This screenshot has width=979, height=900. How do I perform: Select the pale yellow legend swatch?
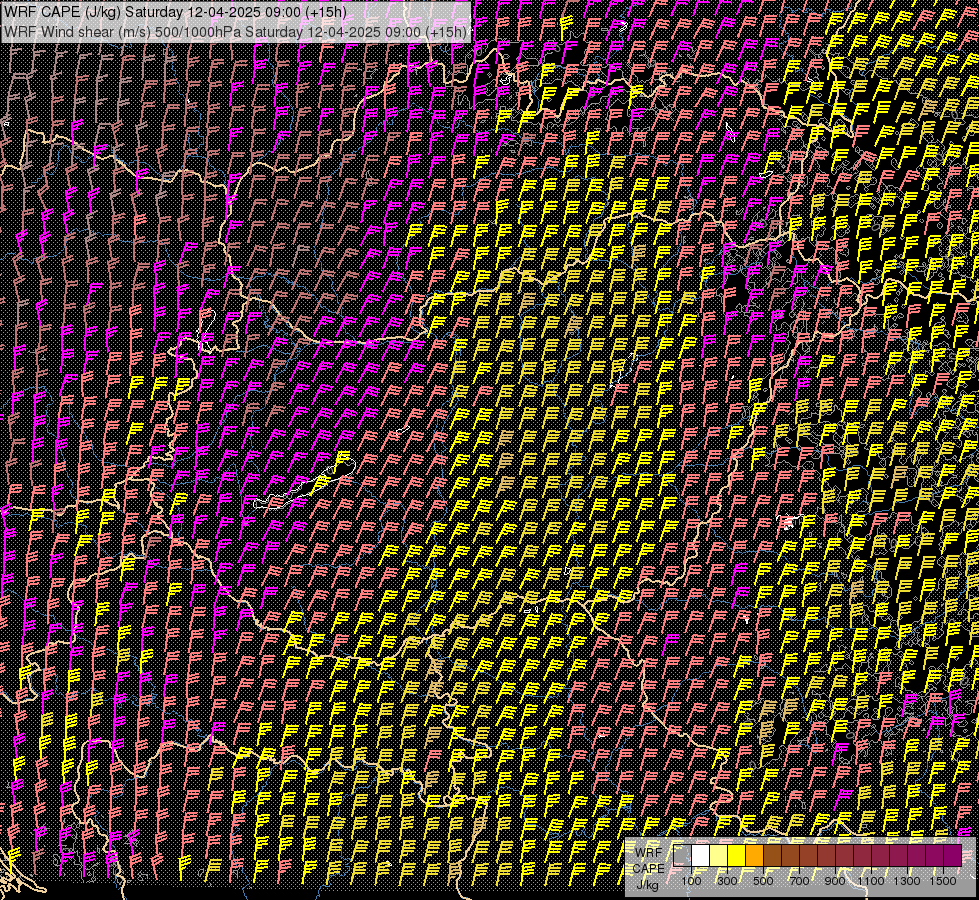pyautogui.click(x=719, y=856)
